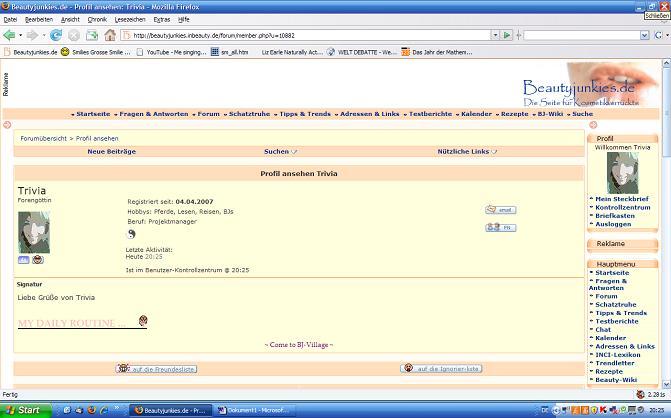
Task: Open Neue Beiträge
Action: tap(112, 151)
